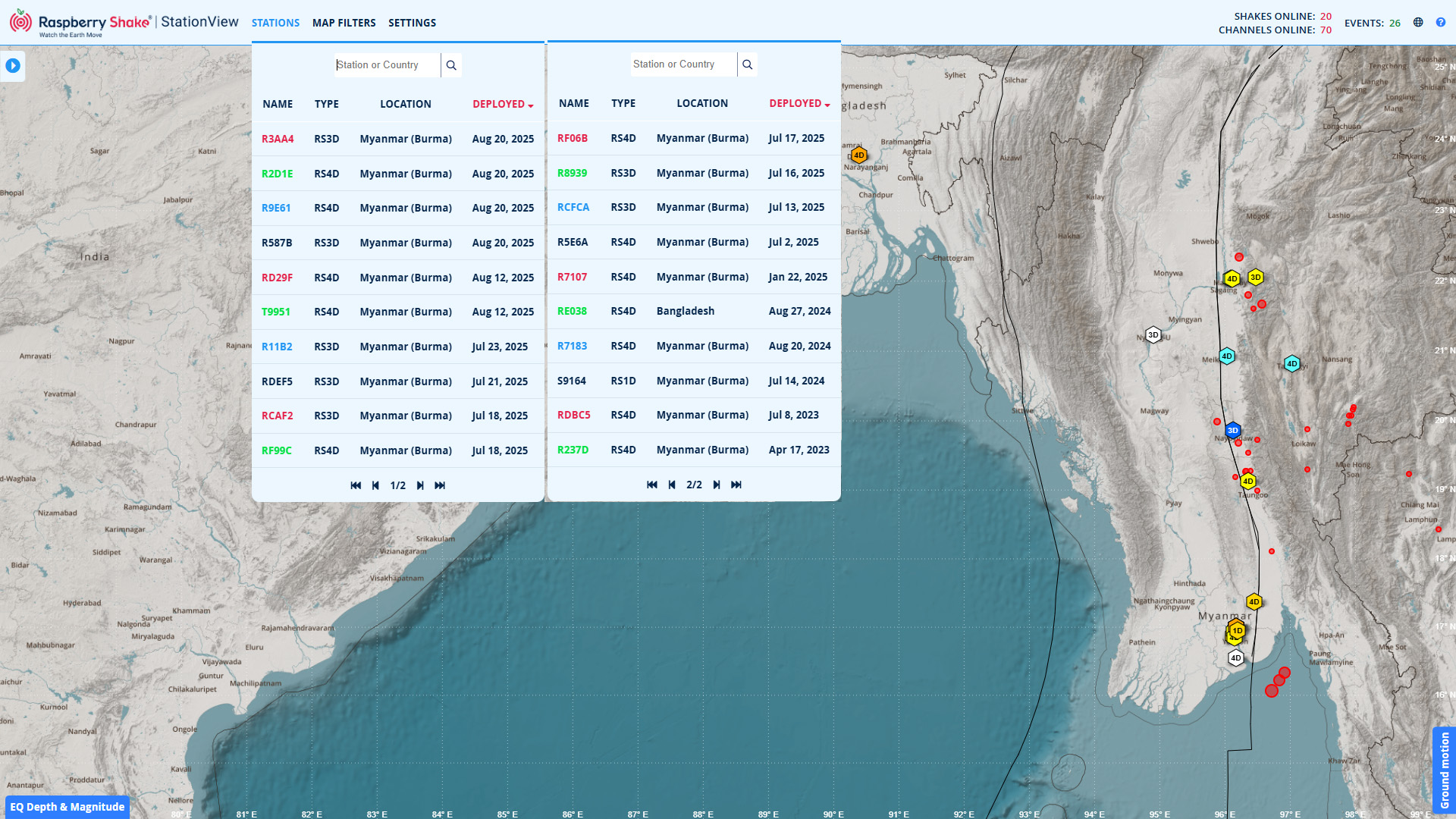The image size is (1456, 819).
Task: Open station R9E61 link
Action: [x=276, y=209]
